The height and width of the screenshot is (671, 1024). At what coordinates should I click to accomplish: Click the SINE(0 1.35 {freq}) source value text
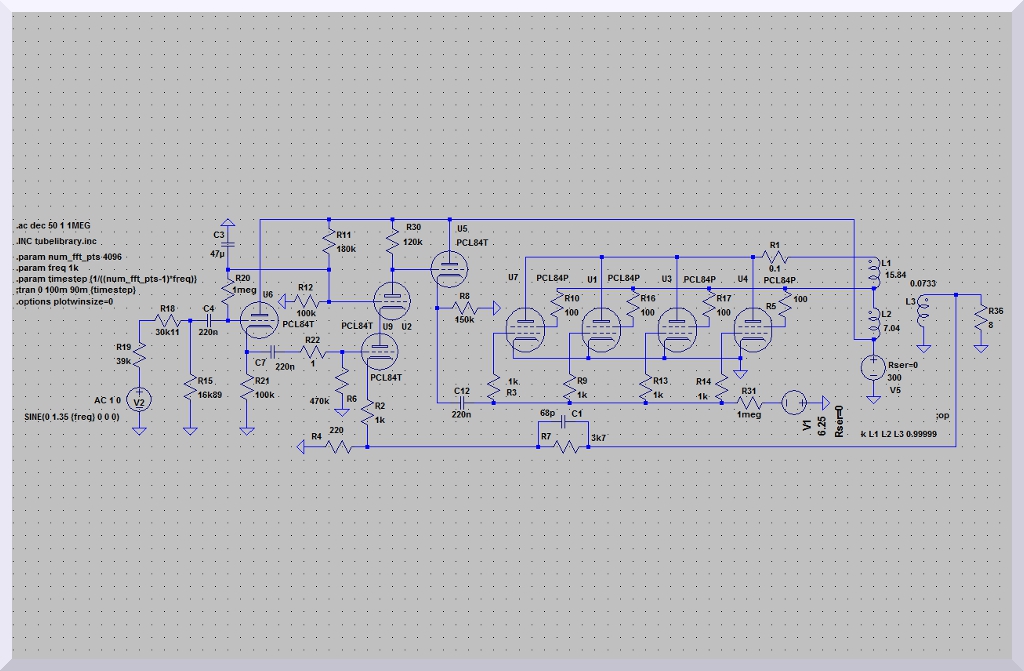point(72,416)
